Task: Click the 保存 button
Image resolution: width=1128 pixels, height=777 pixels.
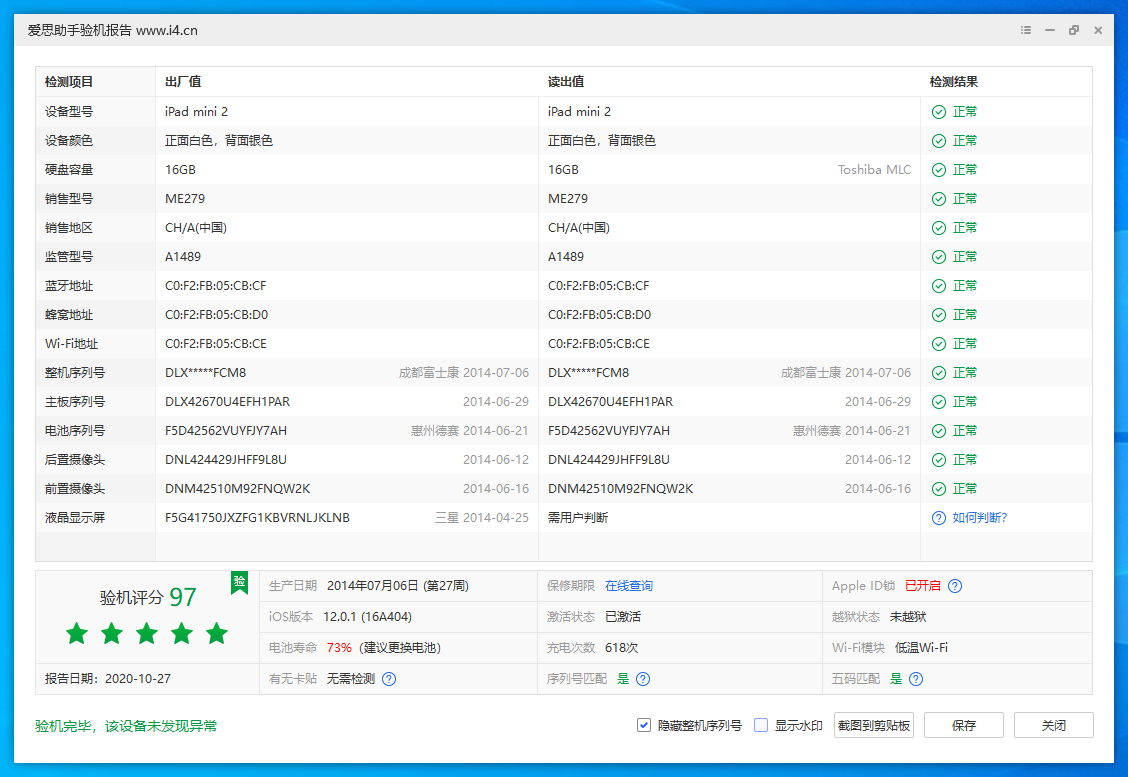Action: pos(963,725)
